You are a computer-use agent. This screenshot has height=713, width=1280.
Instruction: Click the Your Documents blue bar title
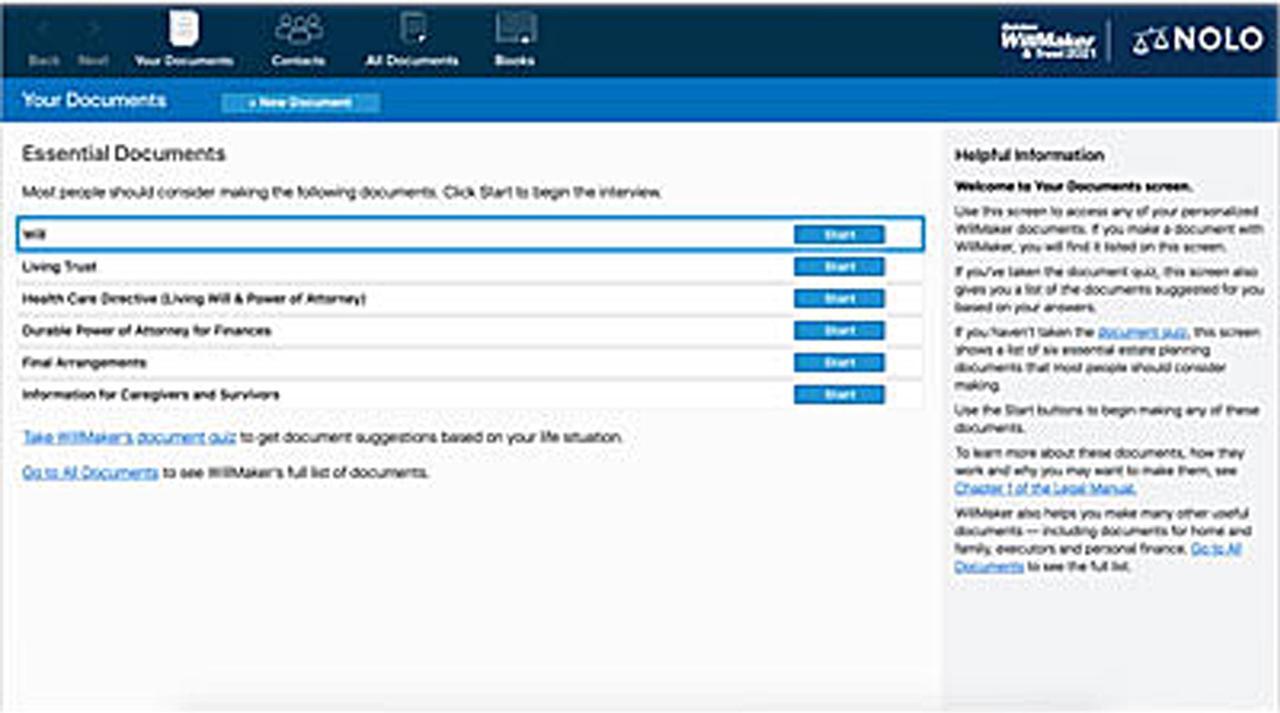click(94, 100)
